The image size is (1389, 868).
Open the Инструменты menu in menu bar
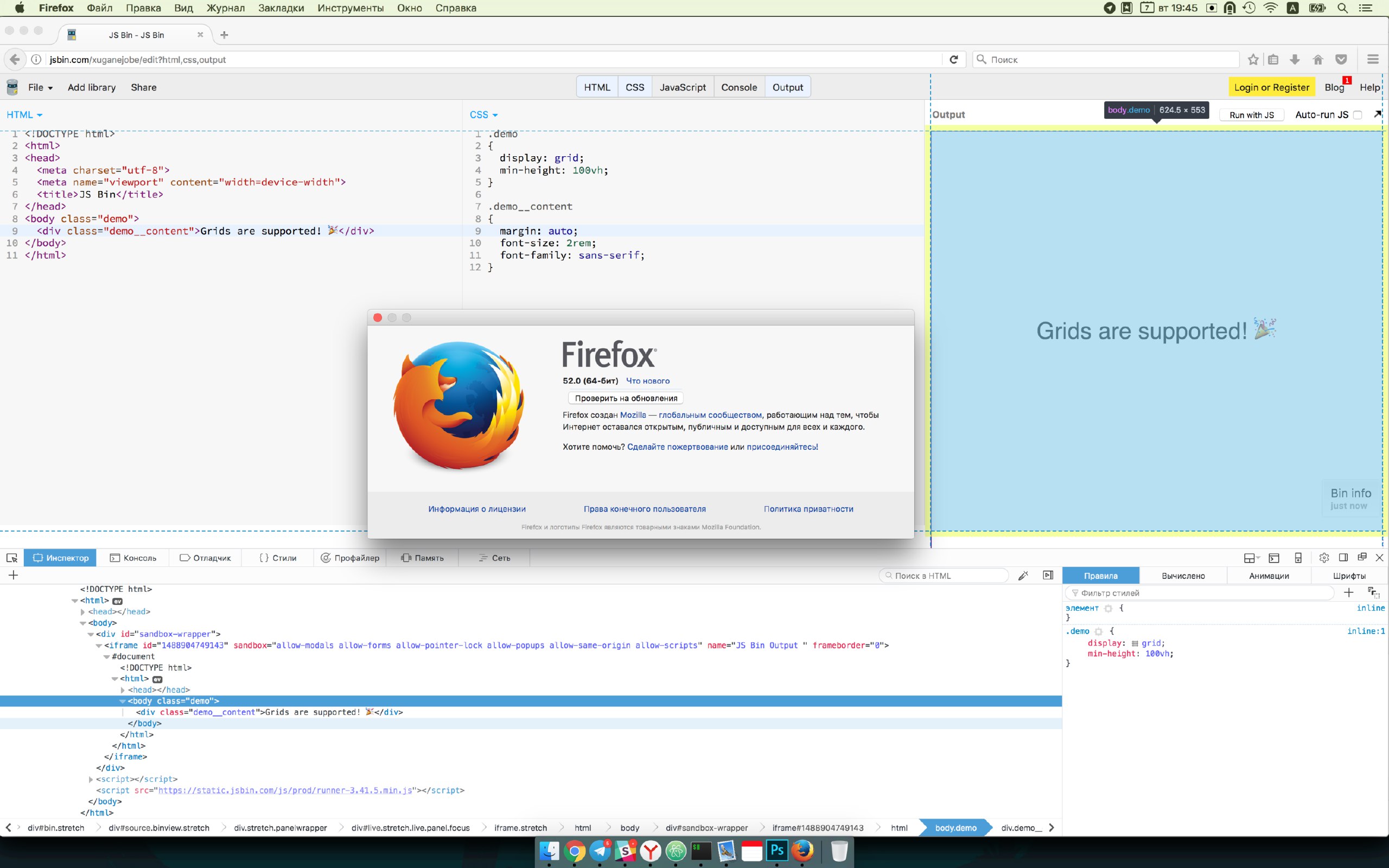pyautogui.click(x=351, y=8)
